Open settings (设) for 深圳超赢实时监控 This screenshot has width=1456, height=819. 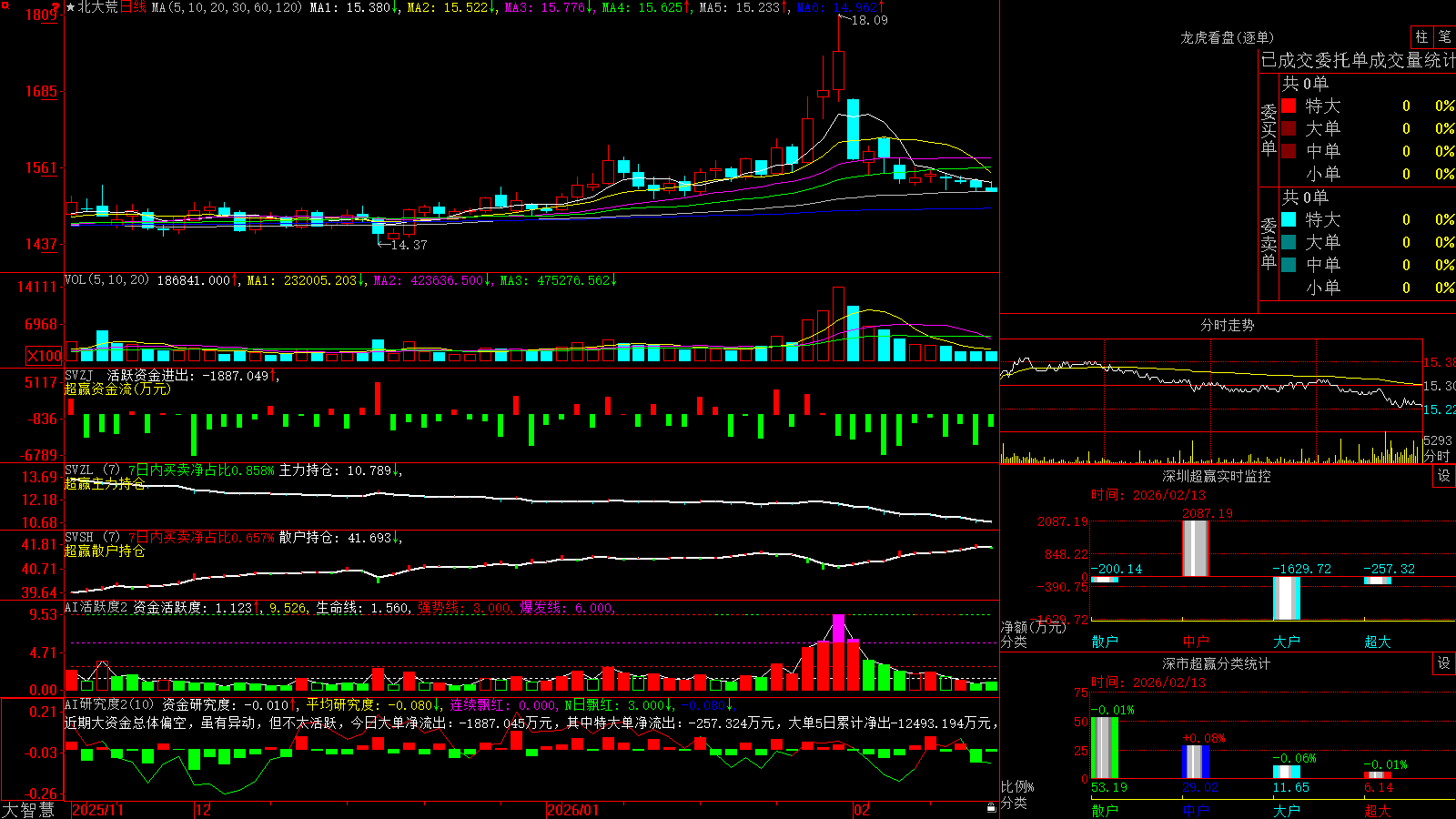[1444, 476]
